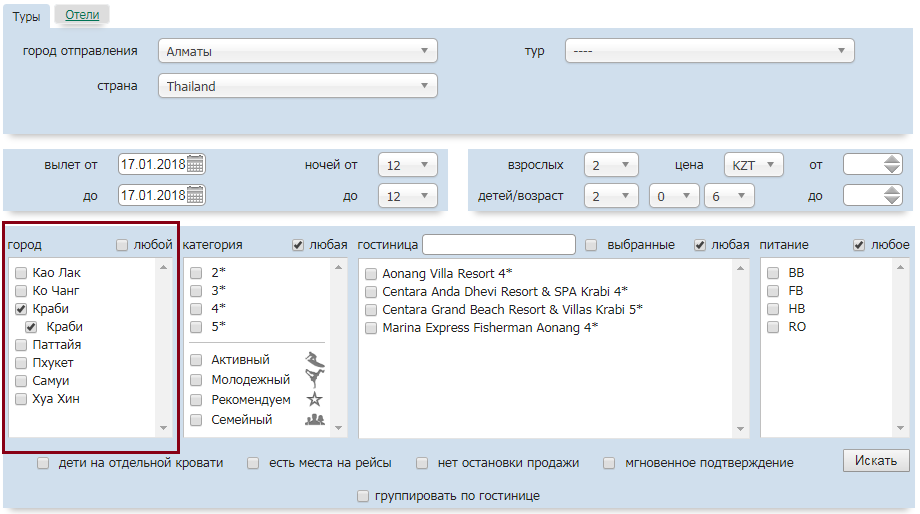Tick Aonang Villa Resort 4* hotel
The width and height of the screenshot is (920, 514).
coord(372,274)
